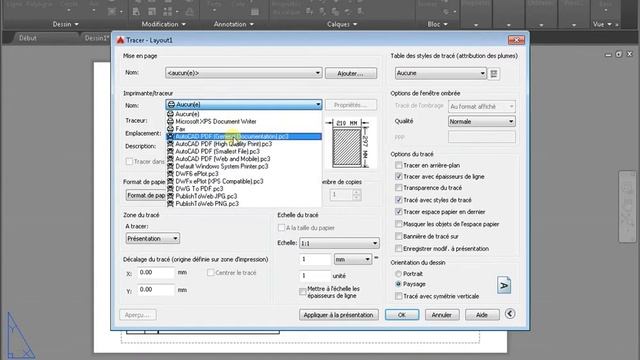
Task: Enable Transparence du tracé
Action: 399,188
